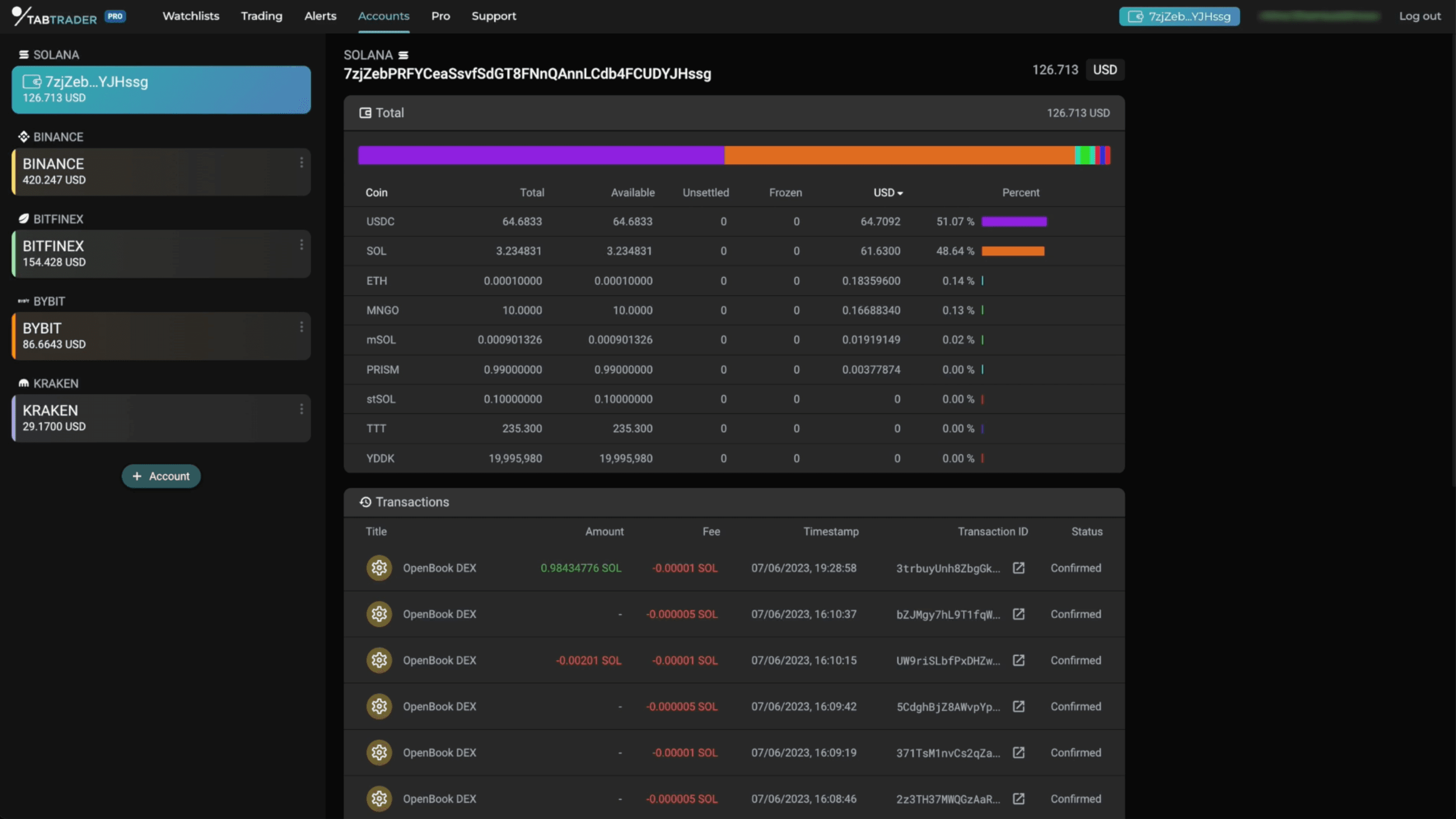The image size is (1456, 819).
Task: Click external link icon for transaction 3trbuyUnh8ZbgGk
Action: click(1019, 567)
